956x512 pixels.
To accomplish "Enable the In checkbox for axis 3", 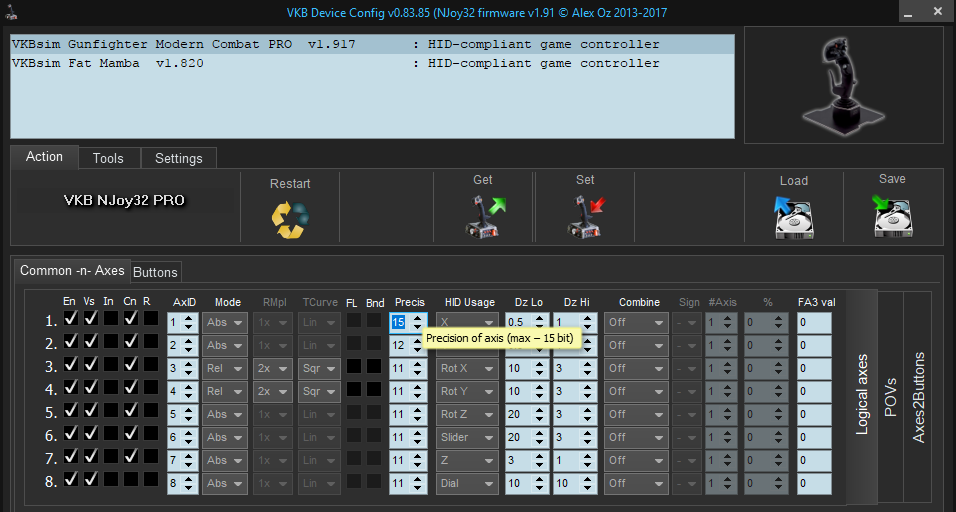I will [110, 364].
